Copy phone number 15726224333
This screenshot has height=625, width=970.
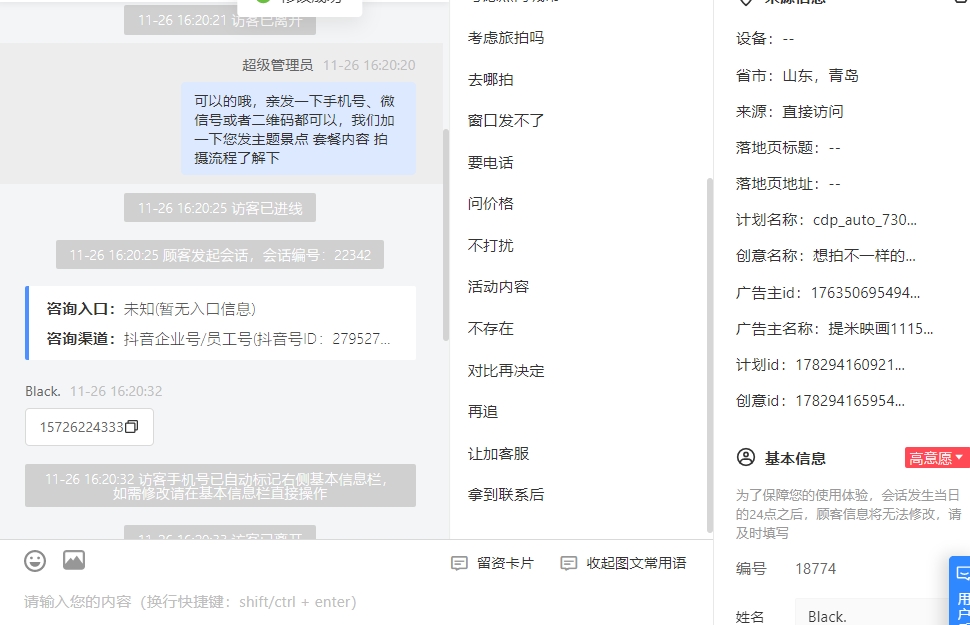coord(132,427)
